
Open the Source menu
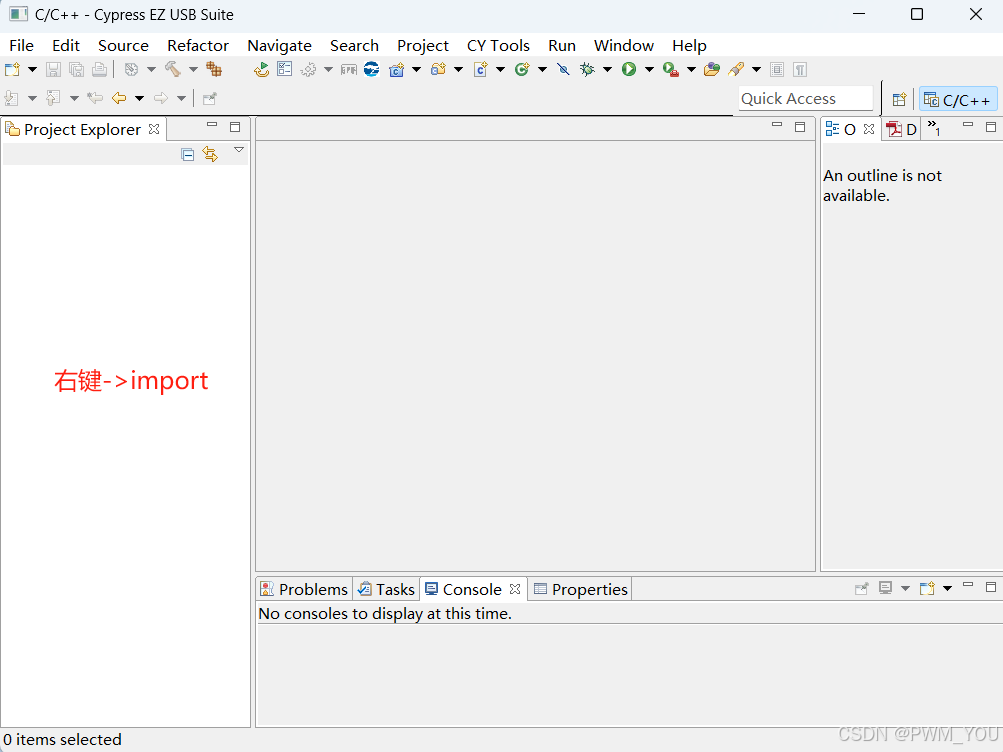point(123,45)
